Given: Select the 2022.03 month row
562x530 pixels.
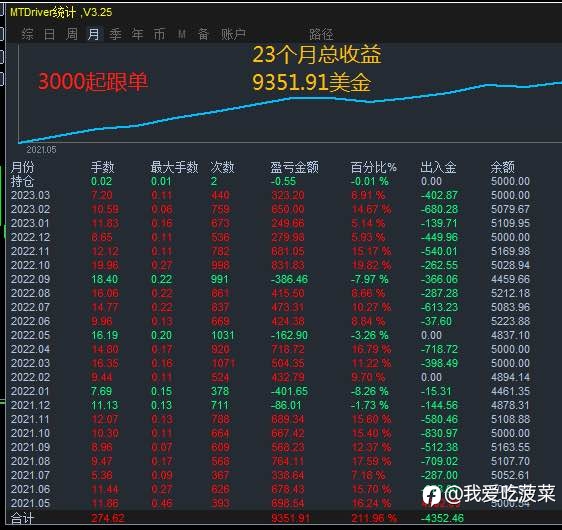Looking at the screenshot, I should (271, 363).
